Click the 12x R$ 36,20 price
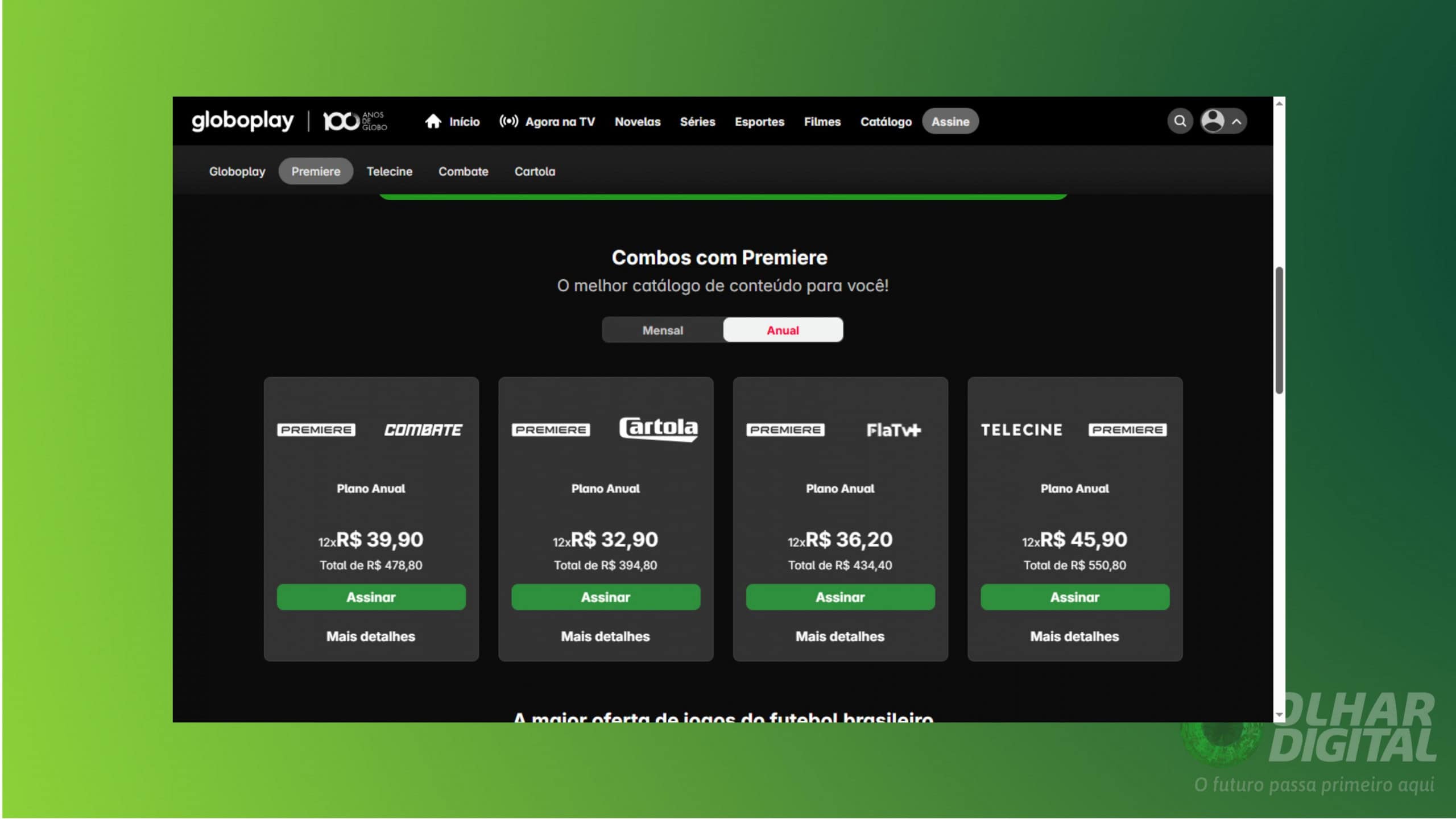Viewport: 1456px width, 819px height. pyautogui.click(x=840, y=539)
